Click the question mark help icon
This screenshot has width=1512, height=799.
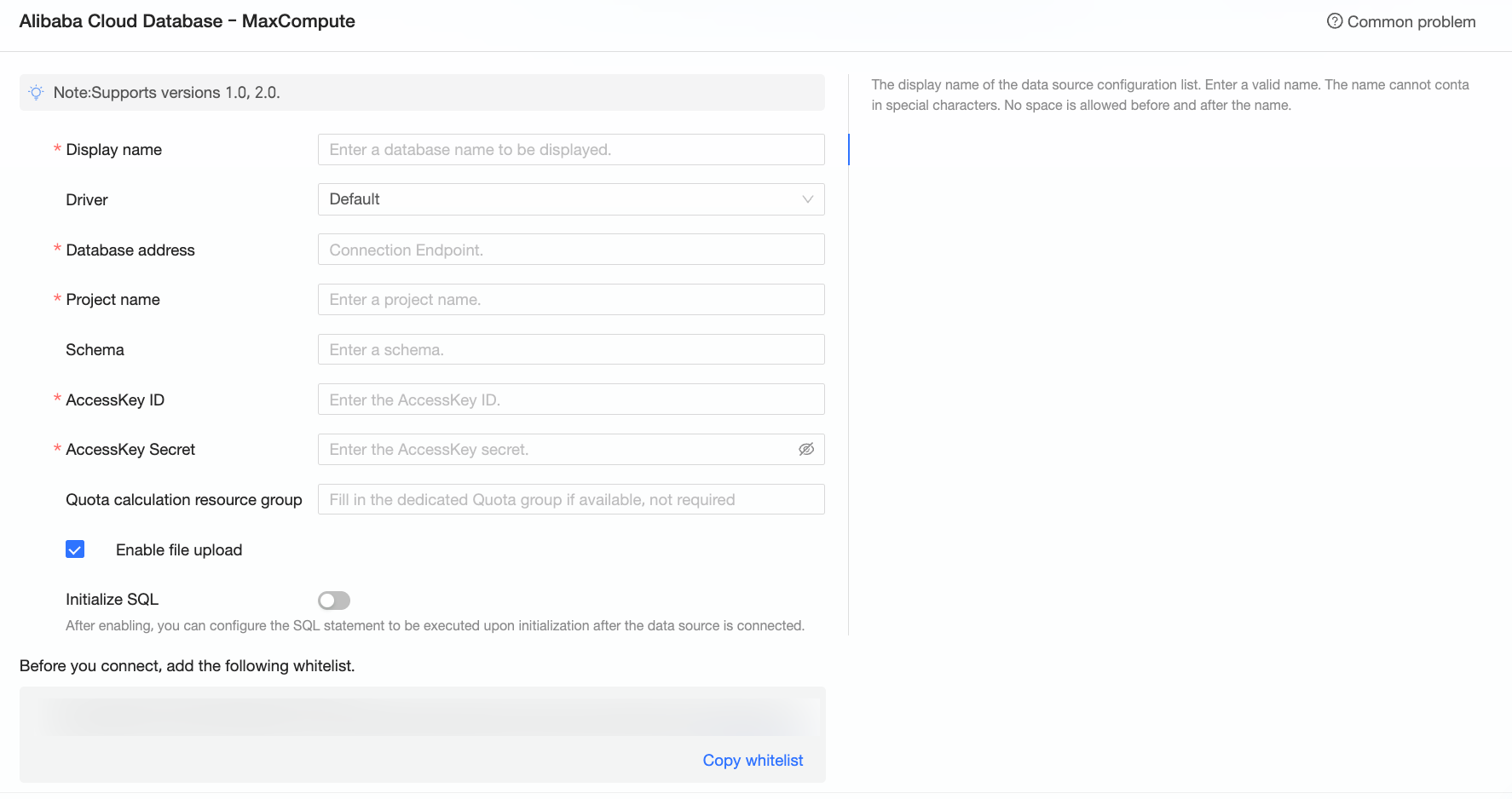click(x=1334, y=21)
